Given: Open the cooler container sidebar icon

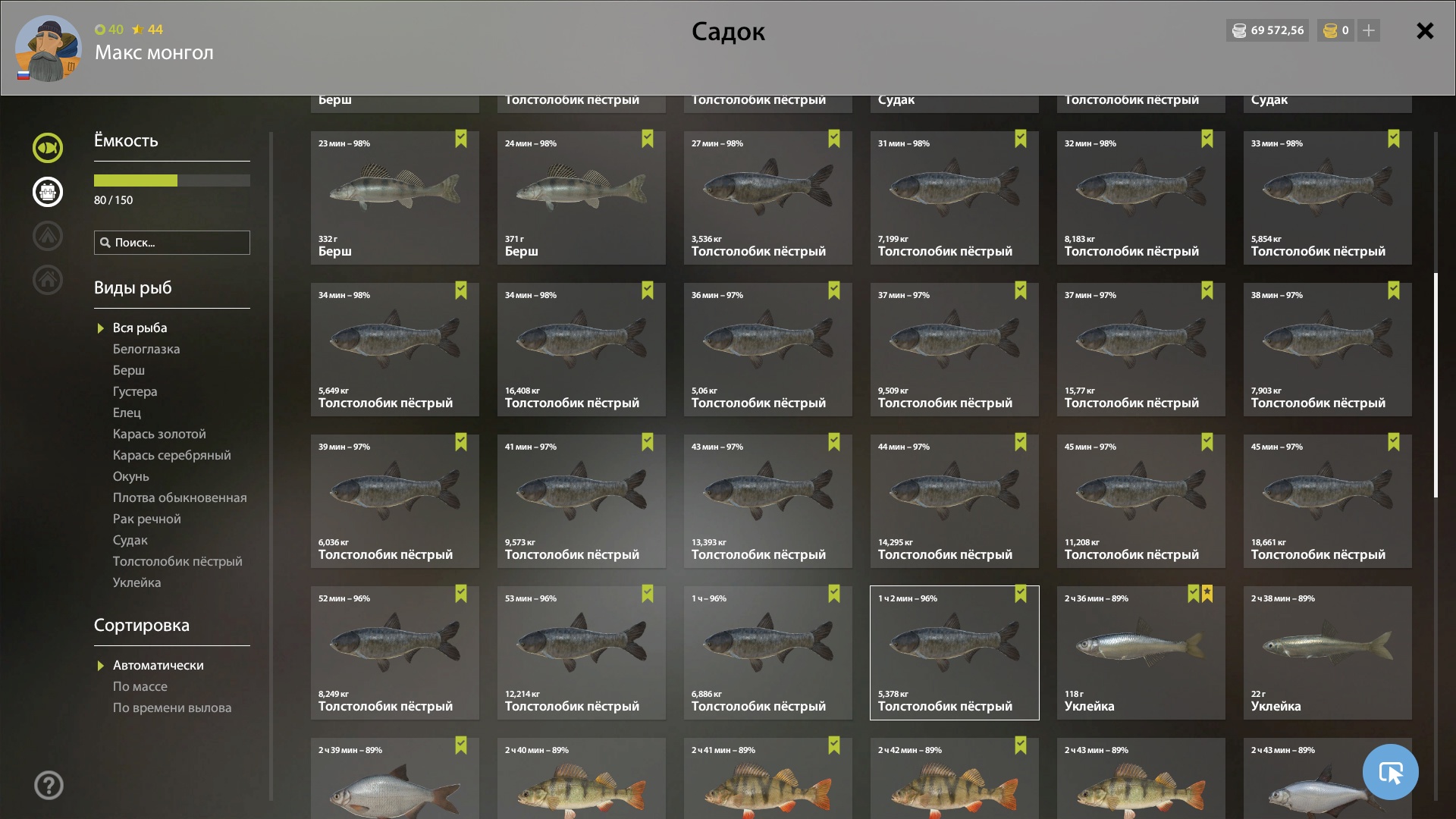Looking at the screenshot, I should pyautogui.click(x=48, y=192).
